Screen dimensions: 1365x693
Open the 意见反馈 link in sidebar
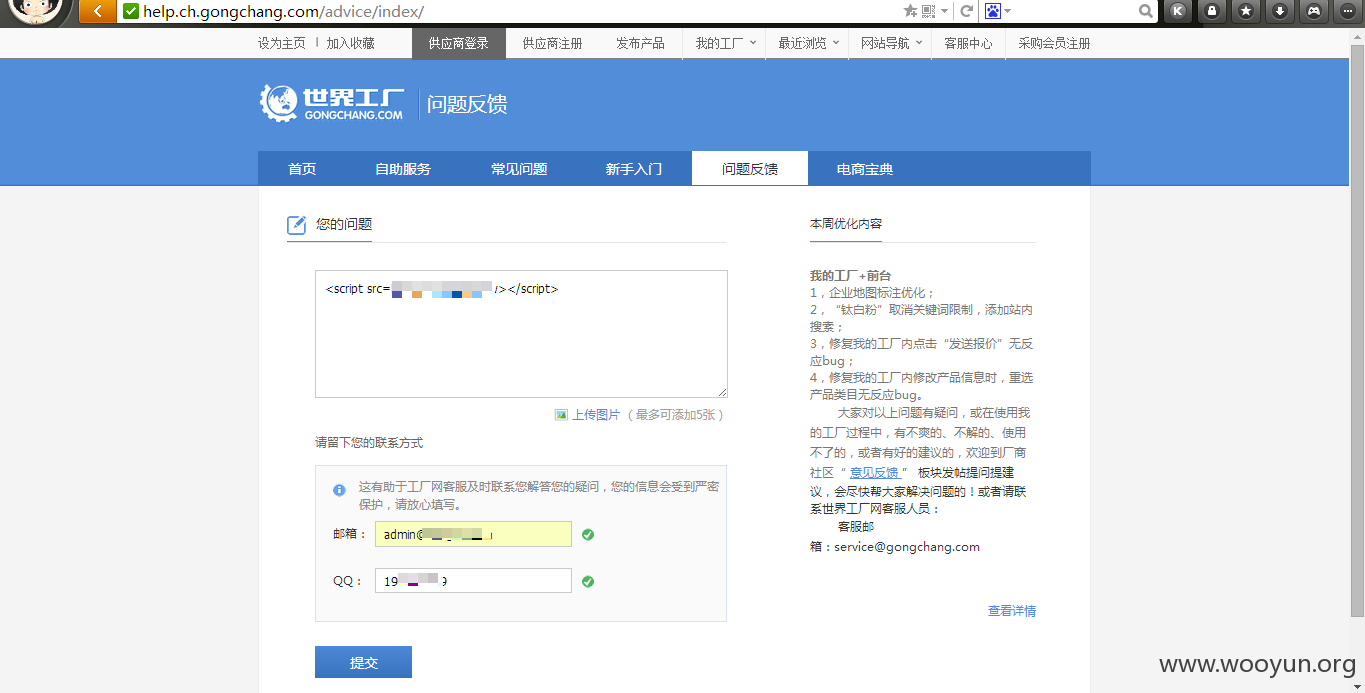tap(874, 472)
